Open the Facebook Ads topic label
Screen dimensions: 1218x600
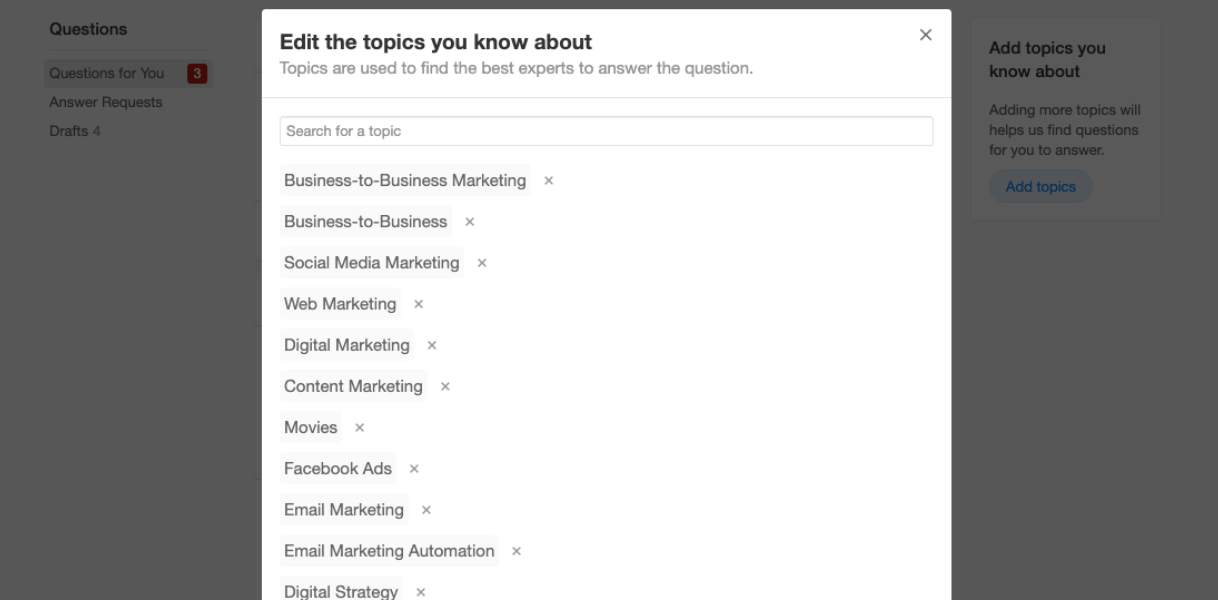pos(338,468)
